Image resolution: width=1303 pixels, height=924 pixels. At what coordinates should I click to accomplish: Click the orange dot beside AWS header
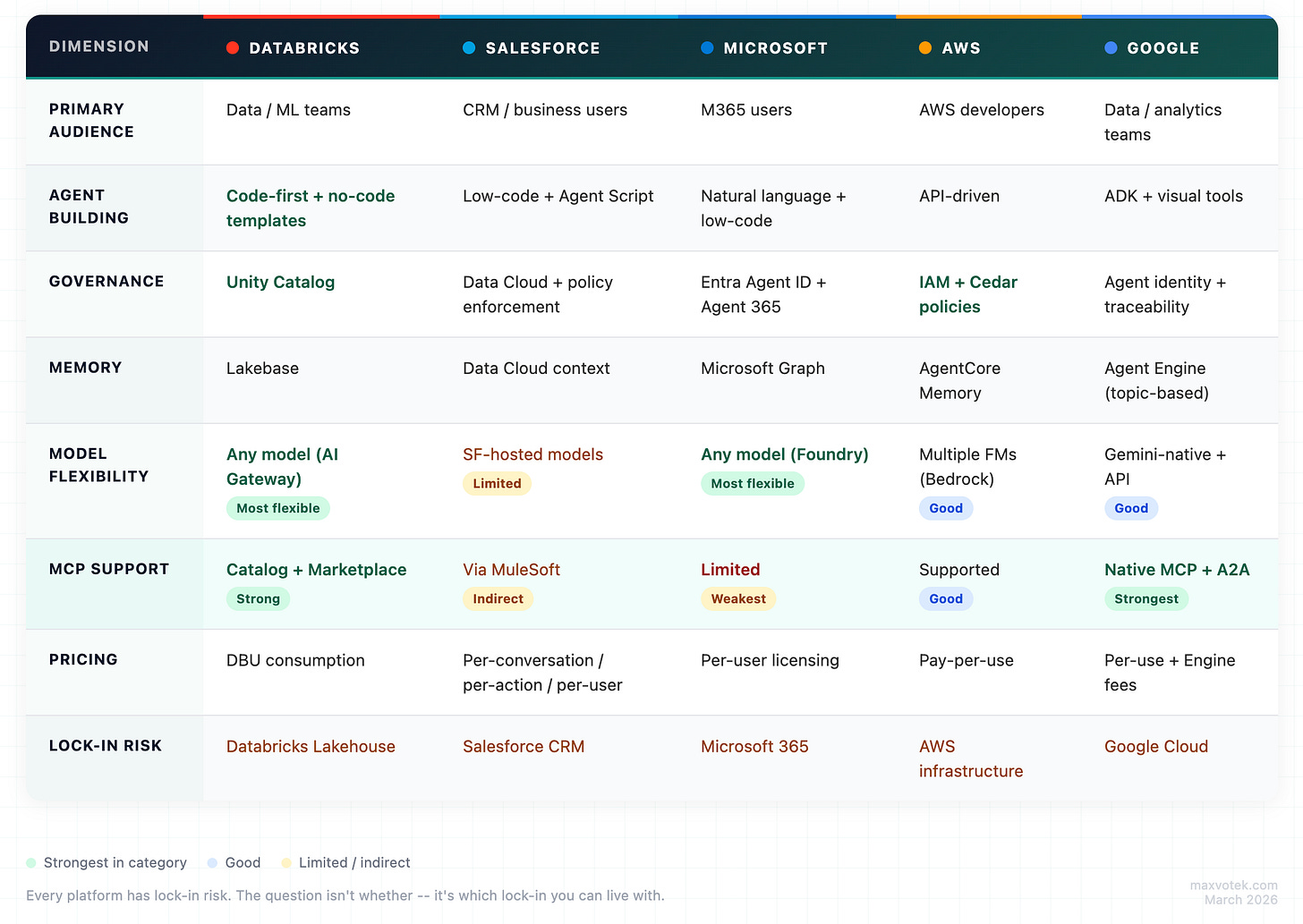pyautogui.click(x=925, y=48)
